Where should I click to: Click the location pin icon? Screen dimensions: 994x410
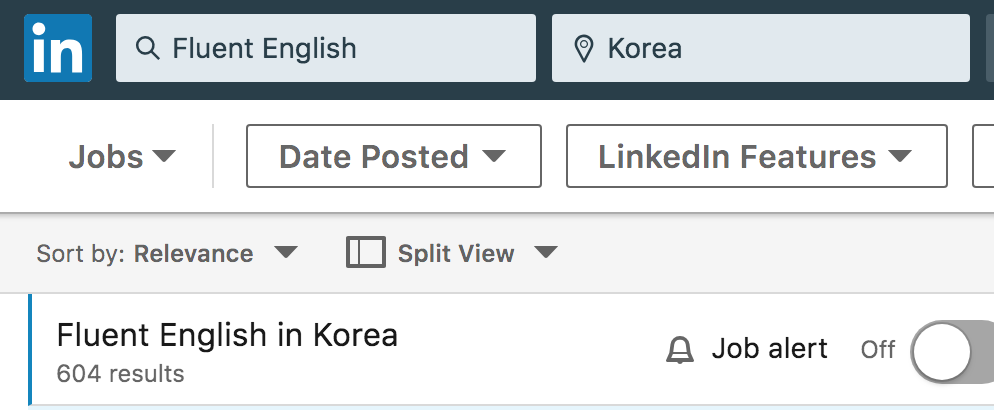pos(583,49)
